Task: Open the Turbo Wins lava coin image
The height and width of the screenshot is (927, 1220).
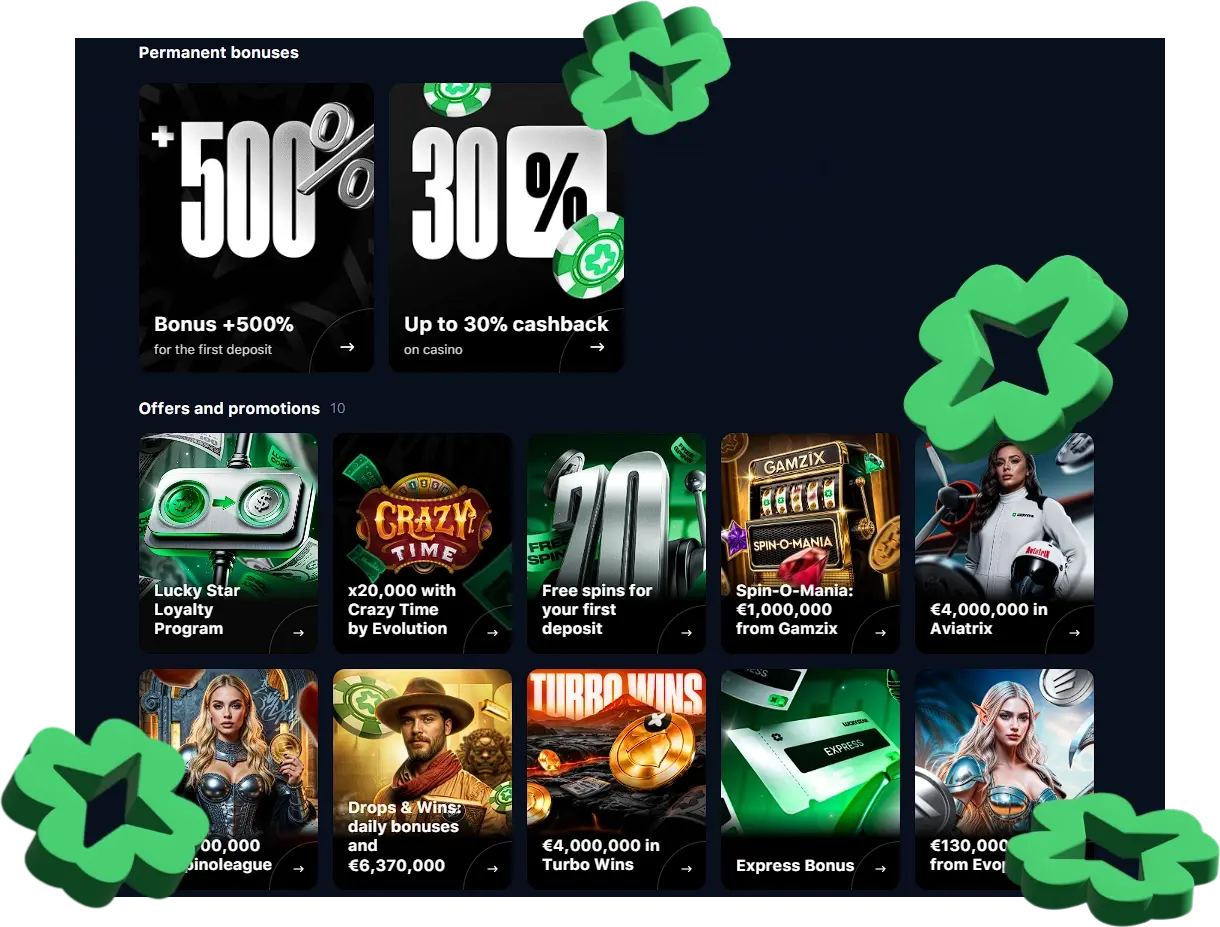Action: pos(616,779)
